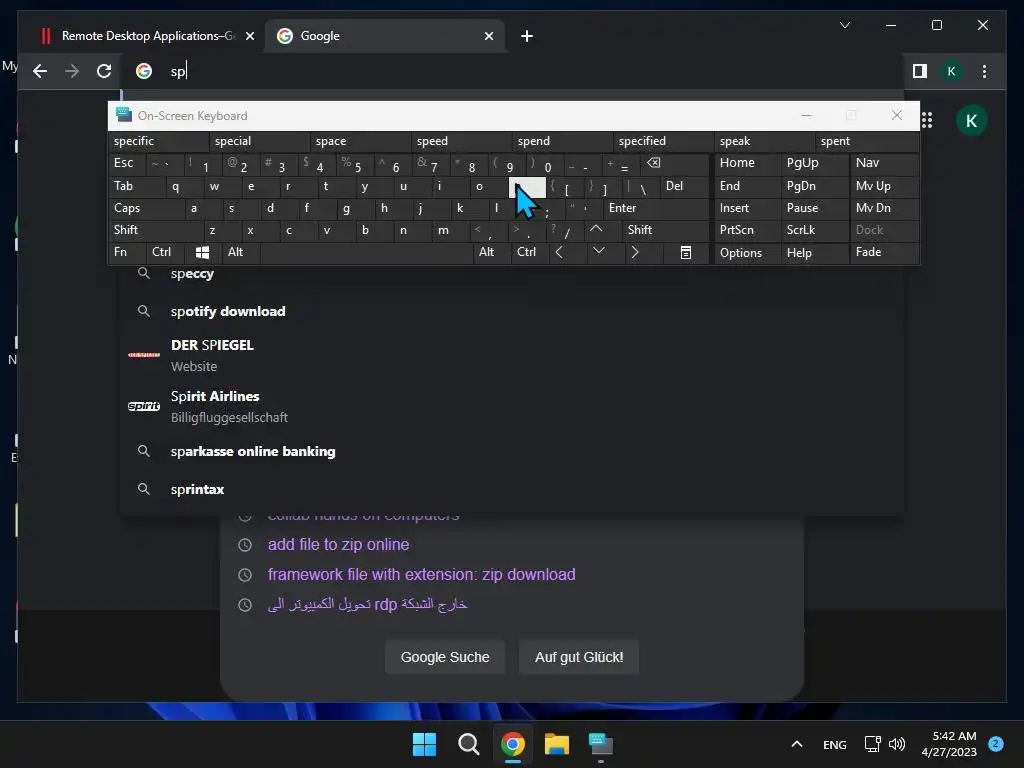This screenshot has height=768, width=1024.
Task: Click the Google Suche button
Action: 445,657
